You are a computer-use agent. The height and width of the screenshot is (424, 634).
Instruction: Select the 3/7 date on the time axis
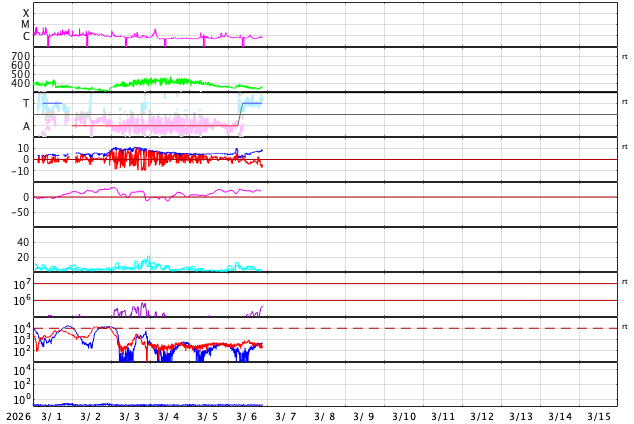(x=286, y=416)
